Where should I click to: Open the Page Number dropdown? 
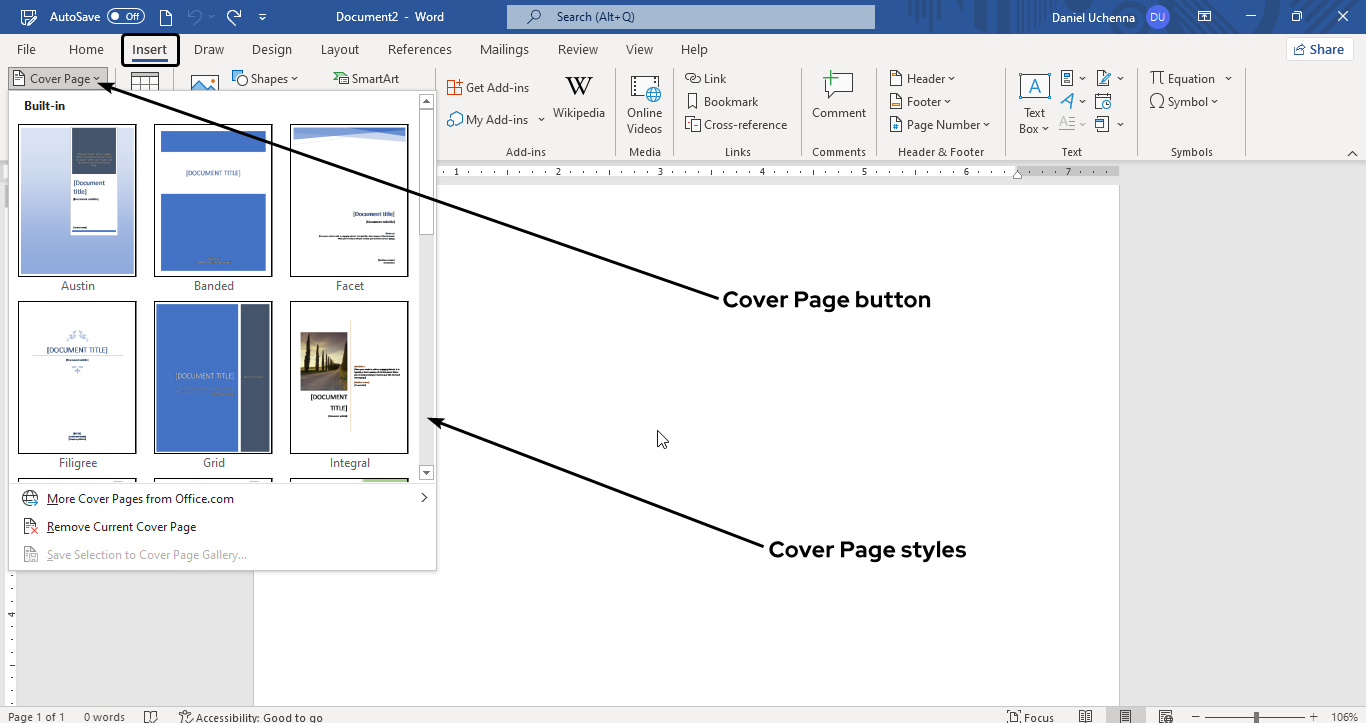tap(939, 125)
